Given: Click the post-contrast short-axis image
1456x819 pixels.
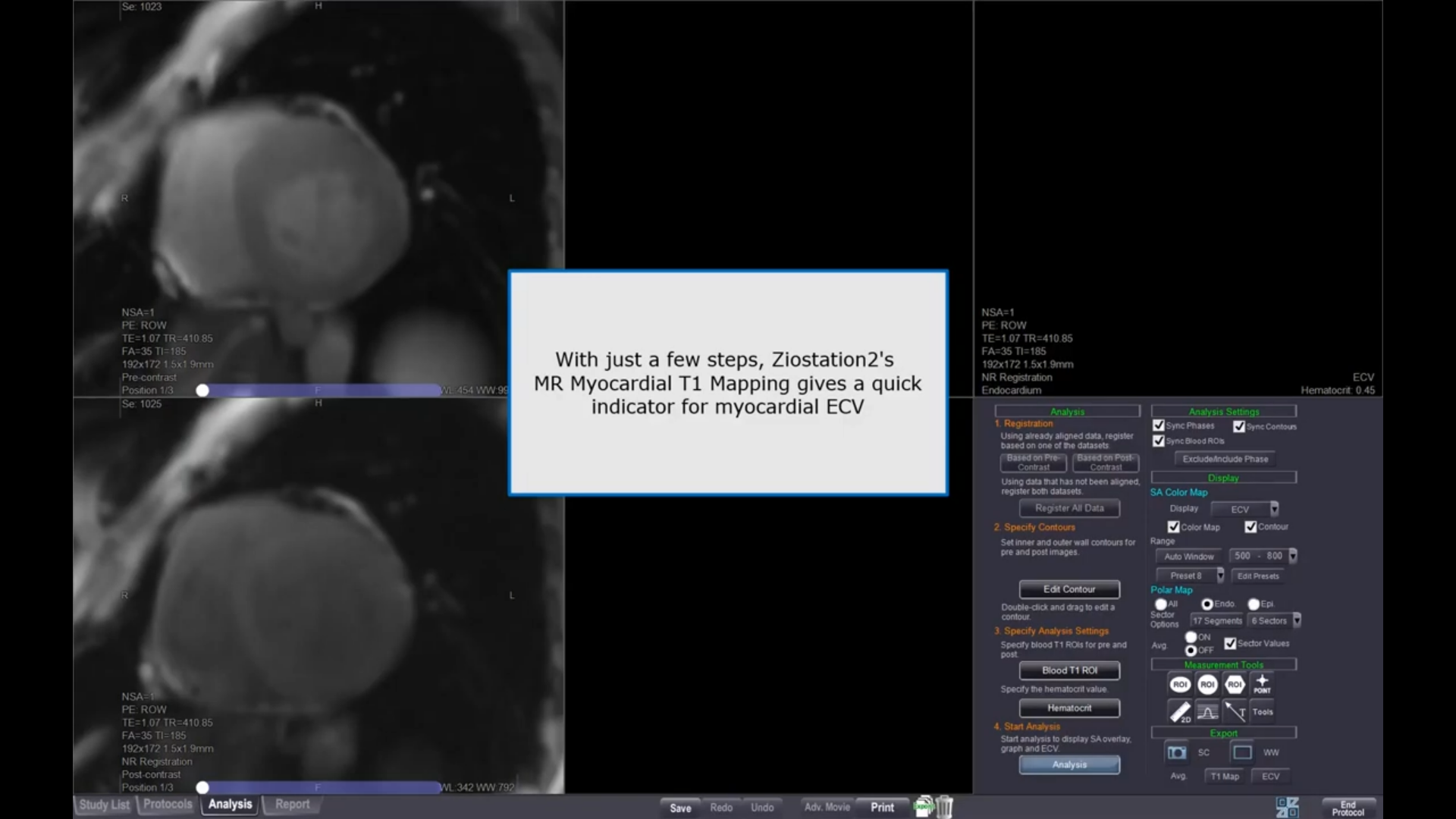Looking at the screenshot, I should click(x=318, y=596).
